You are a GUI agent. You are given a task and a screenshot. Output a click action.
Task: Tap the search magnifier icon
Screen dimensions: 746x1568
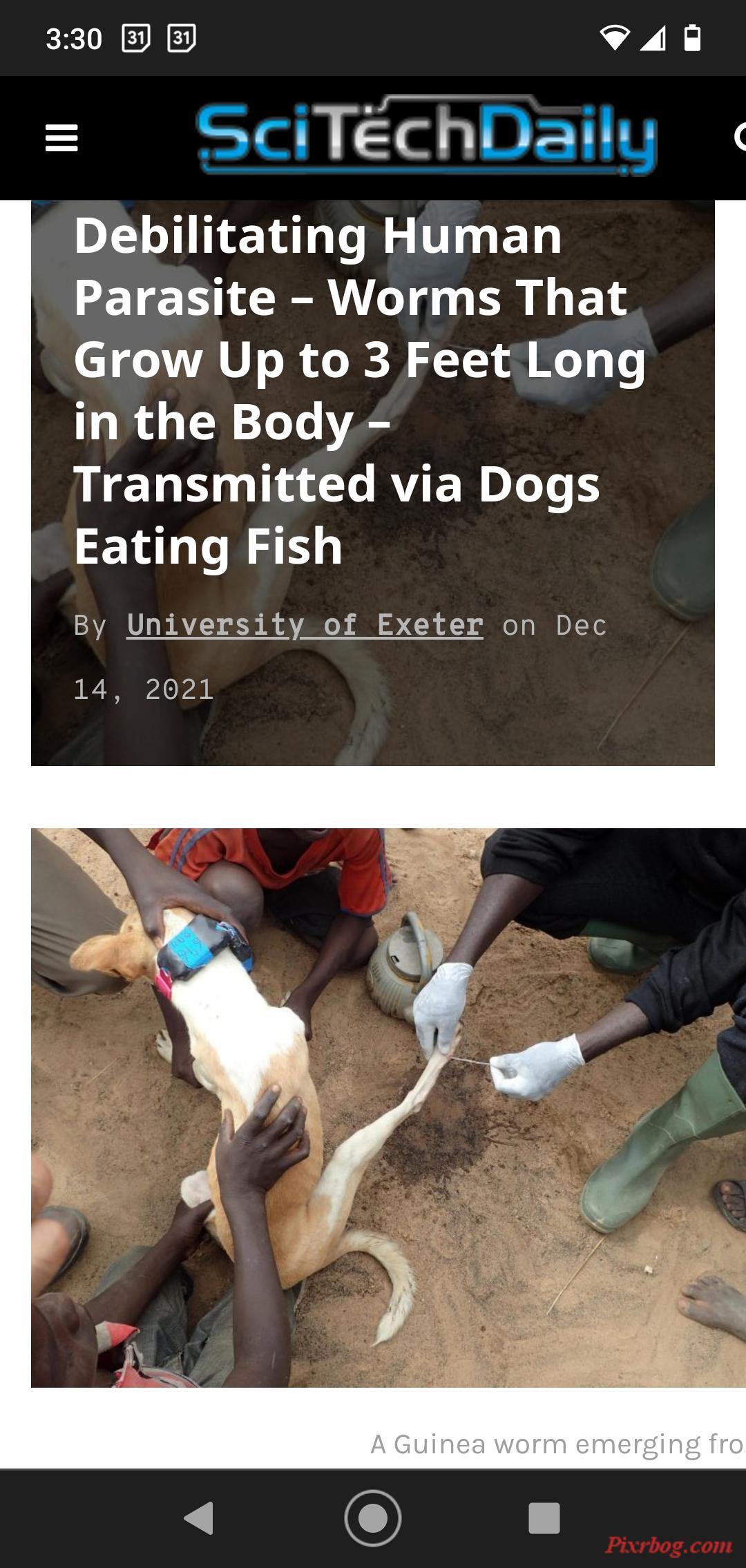tap(740, 137)
